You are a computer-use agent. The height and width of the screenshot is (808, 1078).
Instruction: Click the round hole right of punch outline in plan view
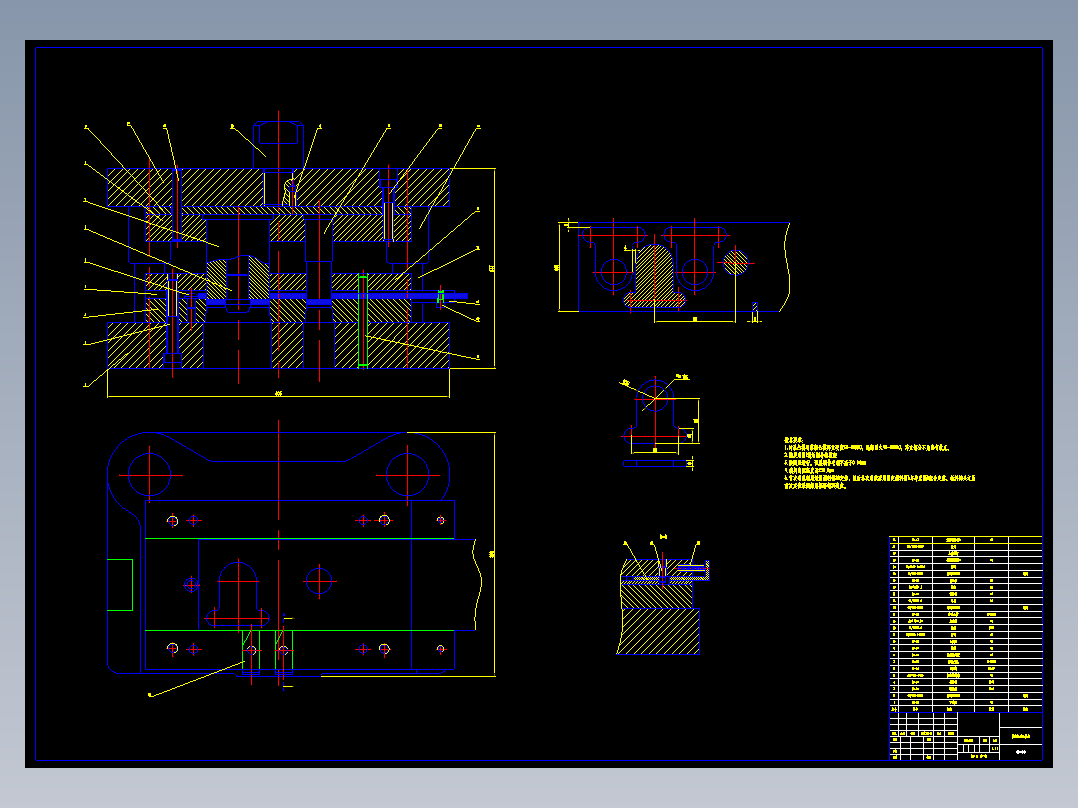319,582
